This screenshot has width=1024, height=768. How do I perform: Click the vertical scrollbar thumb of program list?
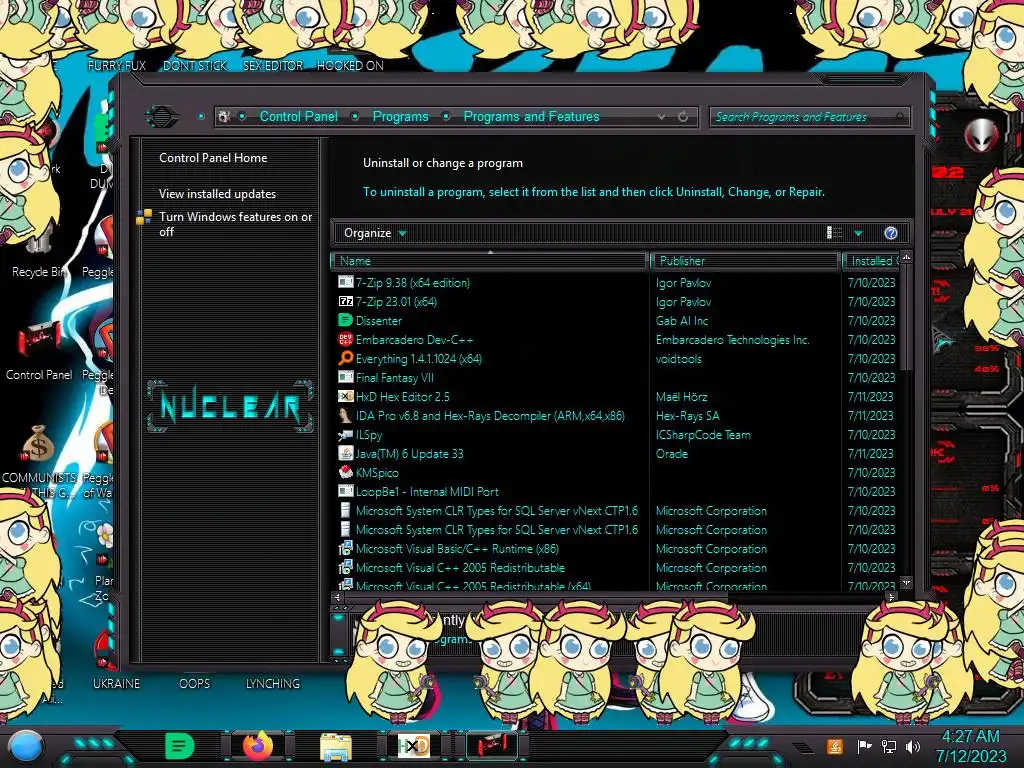(x=905, y=317)
